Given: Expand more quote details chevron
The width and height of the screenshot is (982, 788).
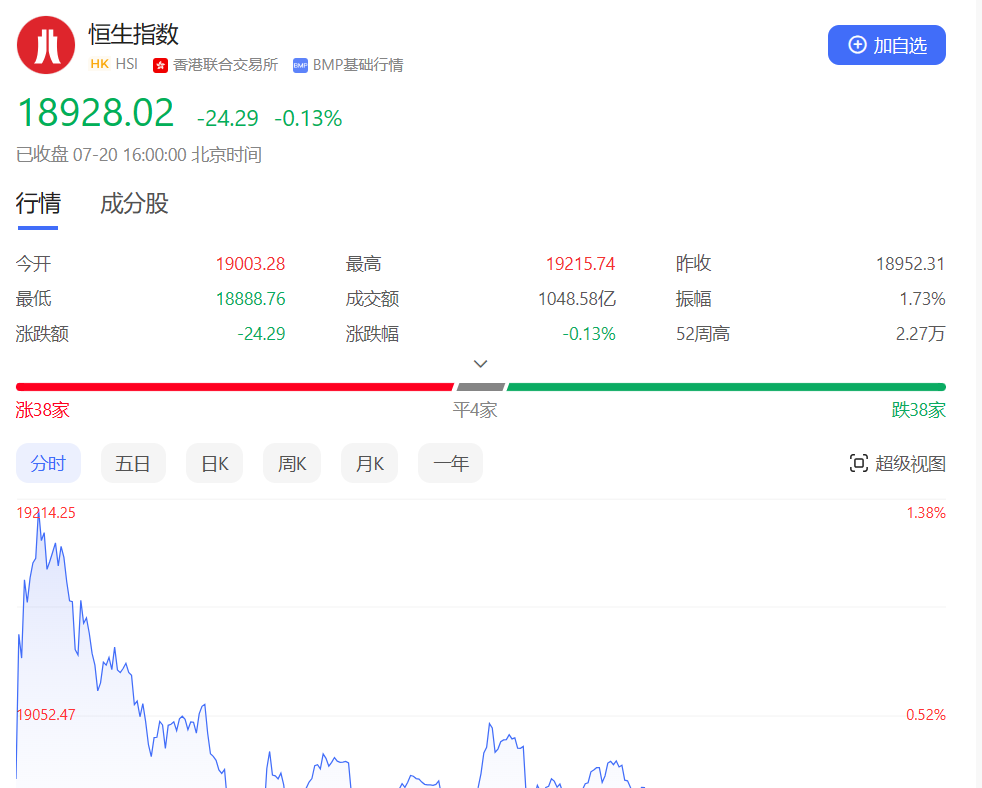Looking at the screenshot, I should pyautogui.click(x=480, y=364).
